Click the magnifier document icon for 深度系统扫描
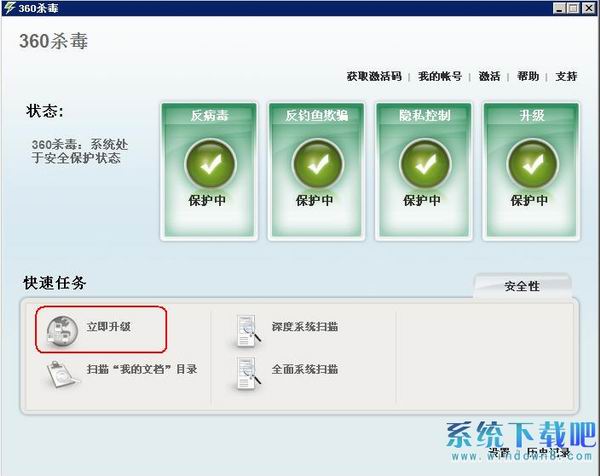 (x=248, y=331)
